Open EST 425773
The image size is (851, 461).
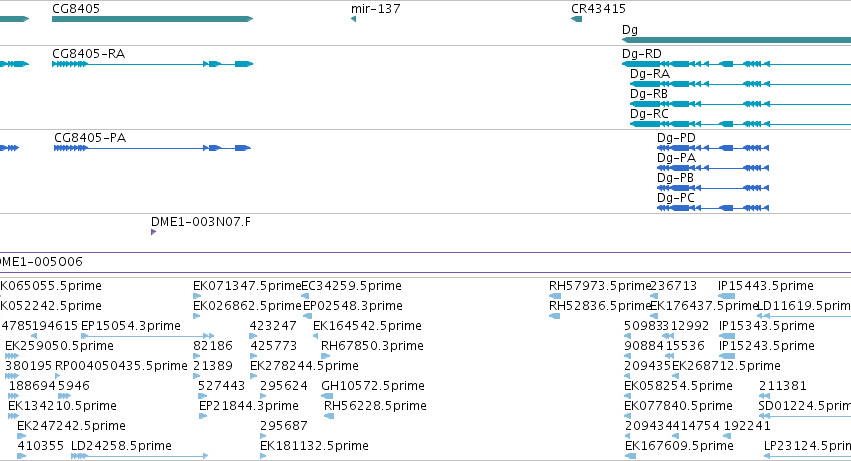(274, 346)
